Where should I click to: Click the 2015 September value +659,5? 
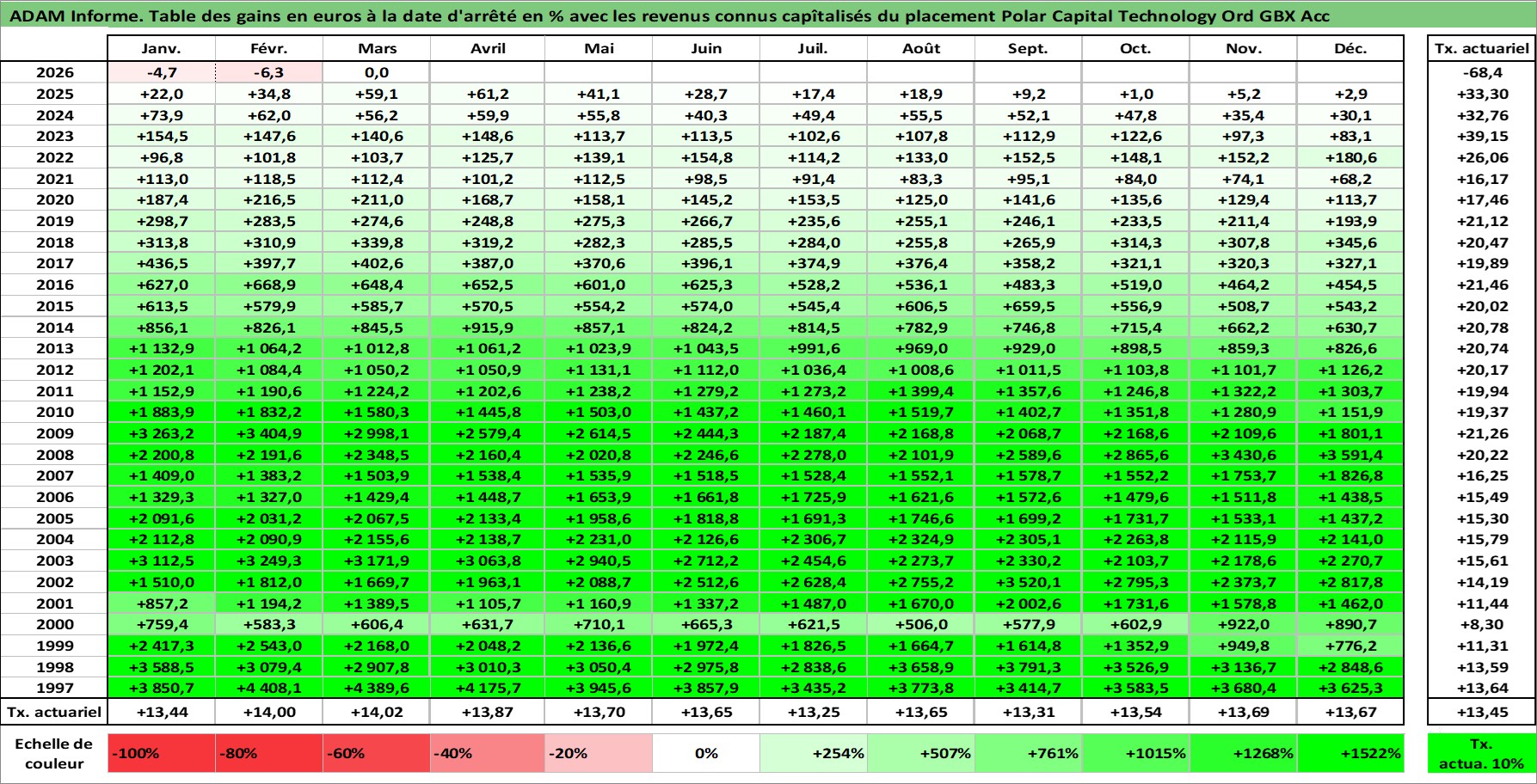(1028, 306)
